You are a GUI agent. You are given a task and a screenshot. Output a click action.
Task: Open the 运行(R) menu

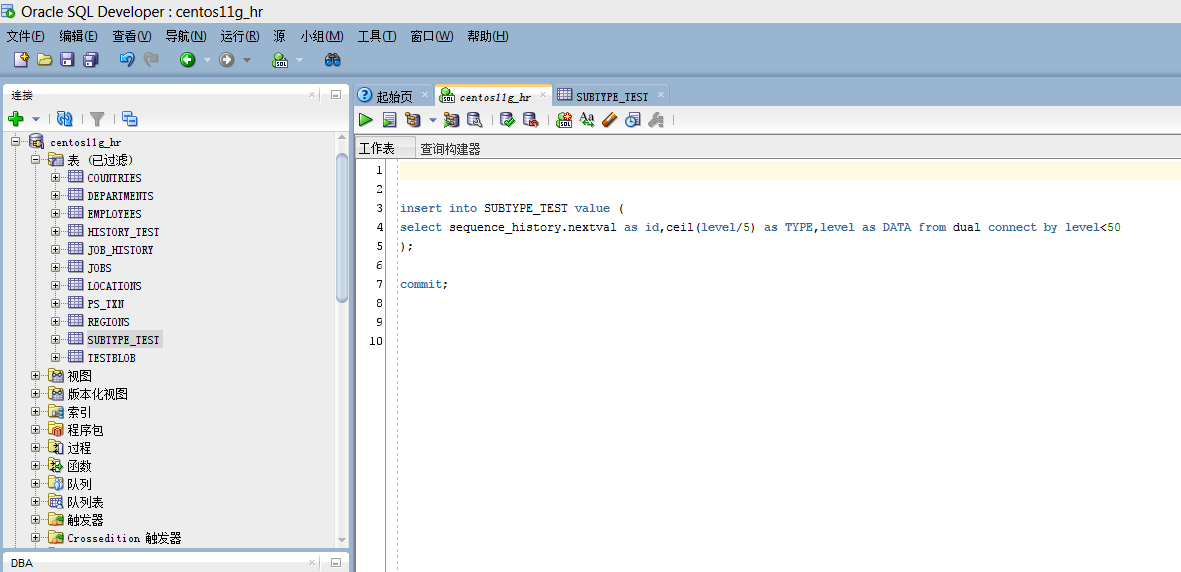pyautogui.click(x=240, y=36)
